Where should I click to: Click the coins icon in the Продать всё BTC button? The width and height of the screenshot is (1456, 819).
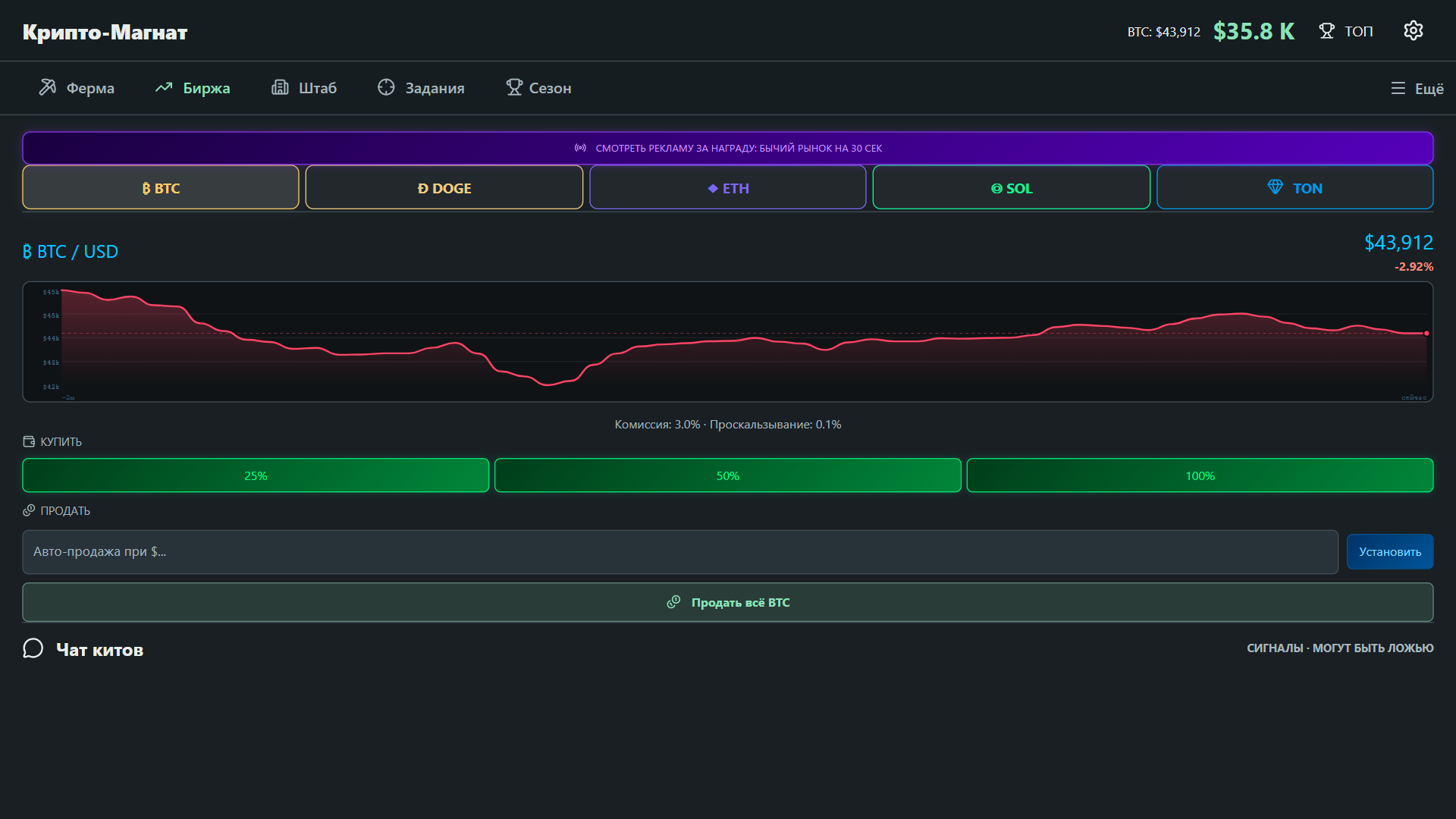pyautogui.click(x=673, y=601)
